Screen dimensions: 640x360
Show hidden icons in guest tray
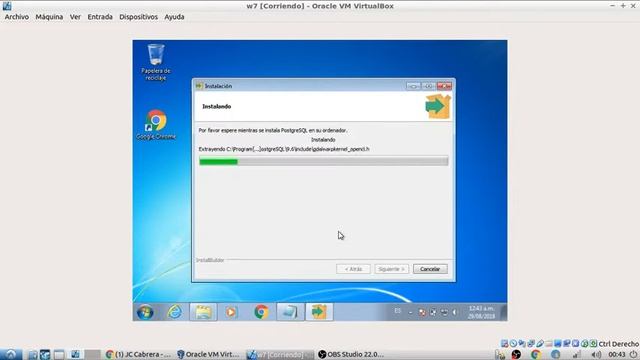point(411,313)
